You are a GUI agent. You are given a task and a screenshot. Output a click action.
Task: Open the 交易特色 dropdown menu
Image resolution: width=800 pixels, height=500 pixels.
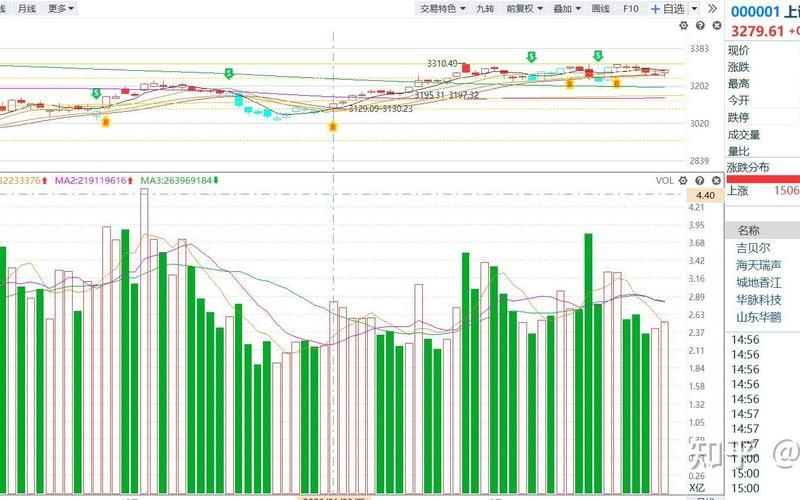coord(443,9)
